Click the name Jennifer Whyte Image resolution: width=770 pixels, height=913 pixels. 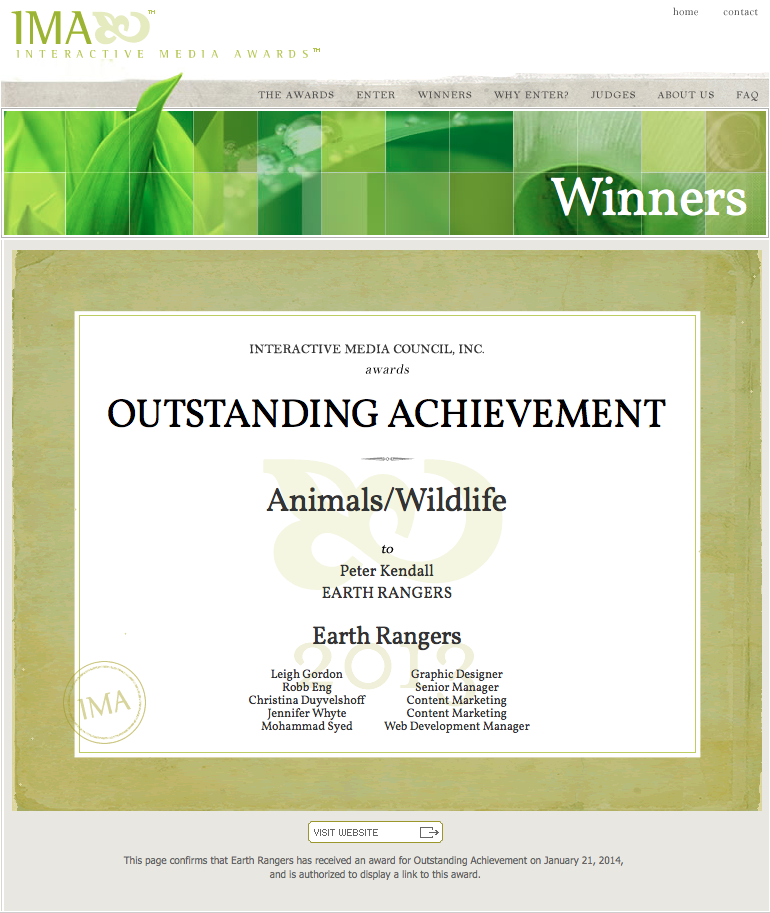tap(307, 713)
